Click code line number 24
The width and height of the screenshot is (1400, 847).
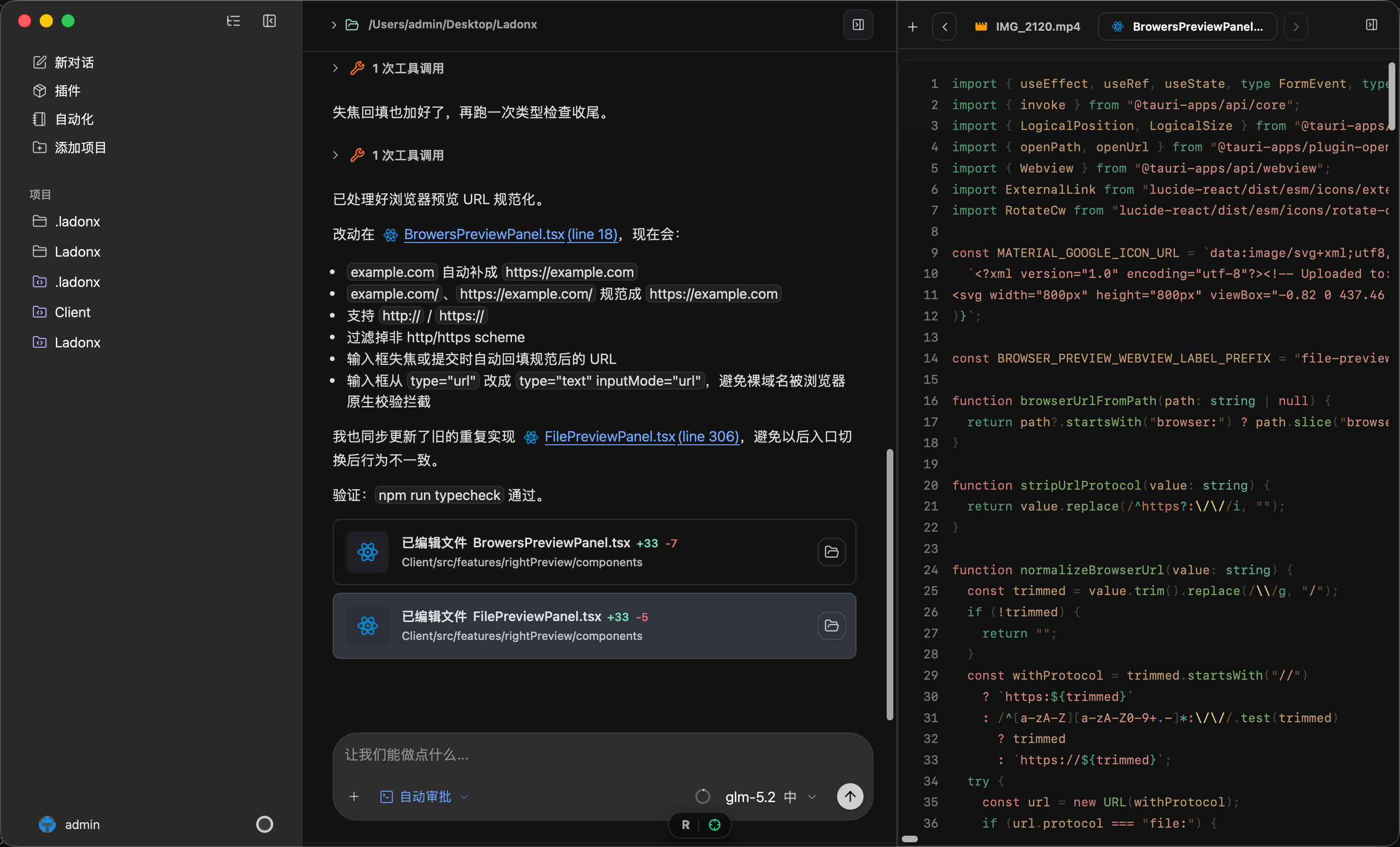(931, 570)
